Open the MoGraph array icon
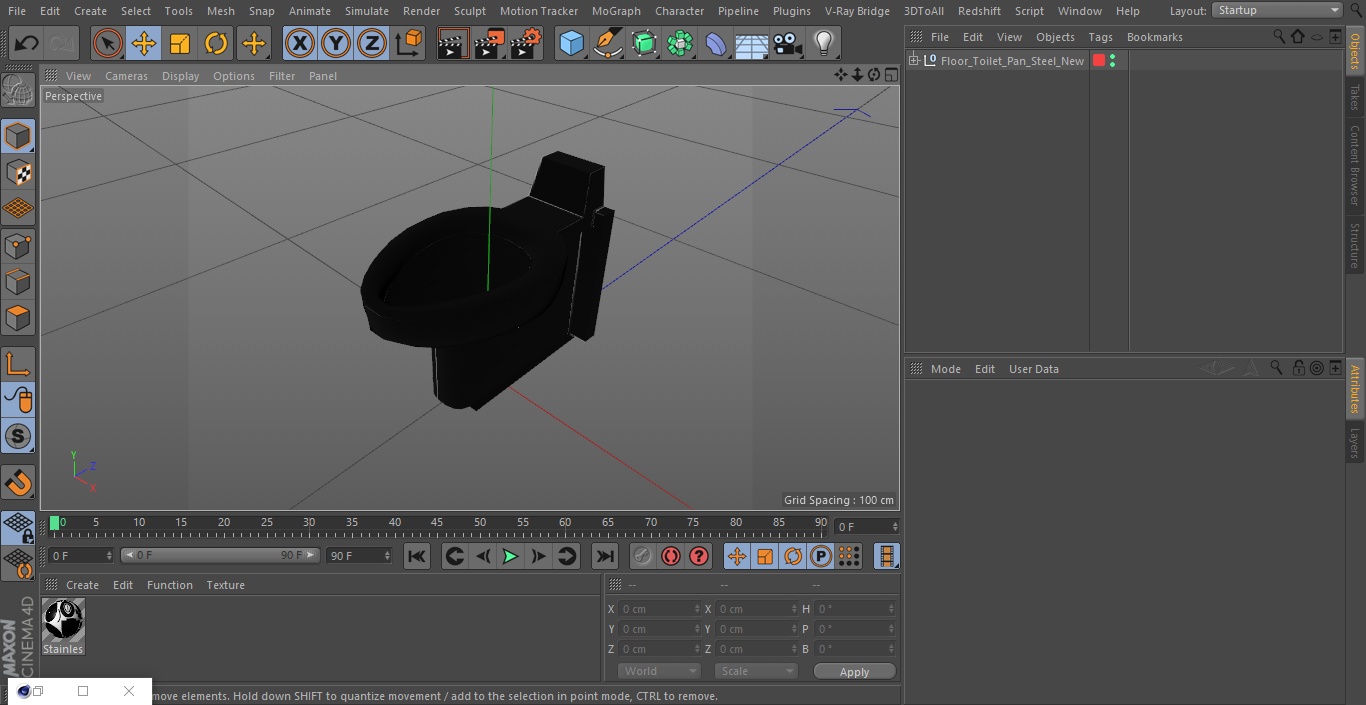Image resolution: width=1366 pixels, height=705 pixels. tap(680, 43)
